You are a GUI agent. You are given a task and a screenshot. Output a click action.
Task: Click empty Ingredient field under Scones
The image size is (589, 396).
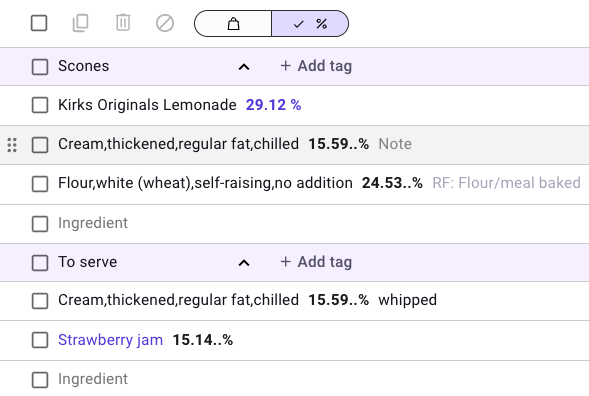point(93,223)
